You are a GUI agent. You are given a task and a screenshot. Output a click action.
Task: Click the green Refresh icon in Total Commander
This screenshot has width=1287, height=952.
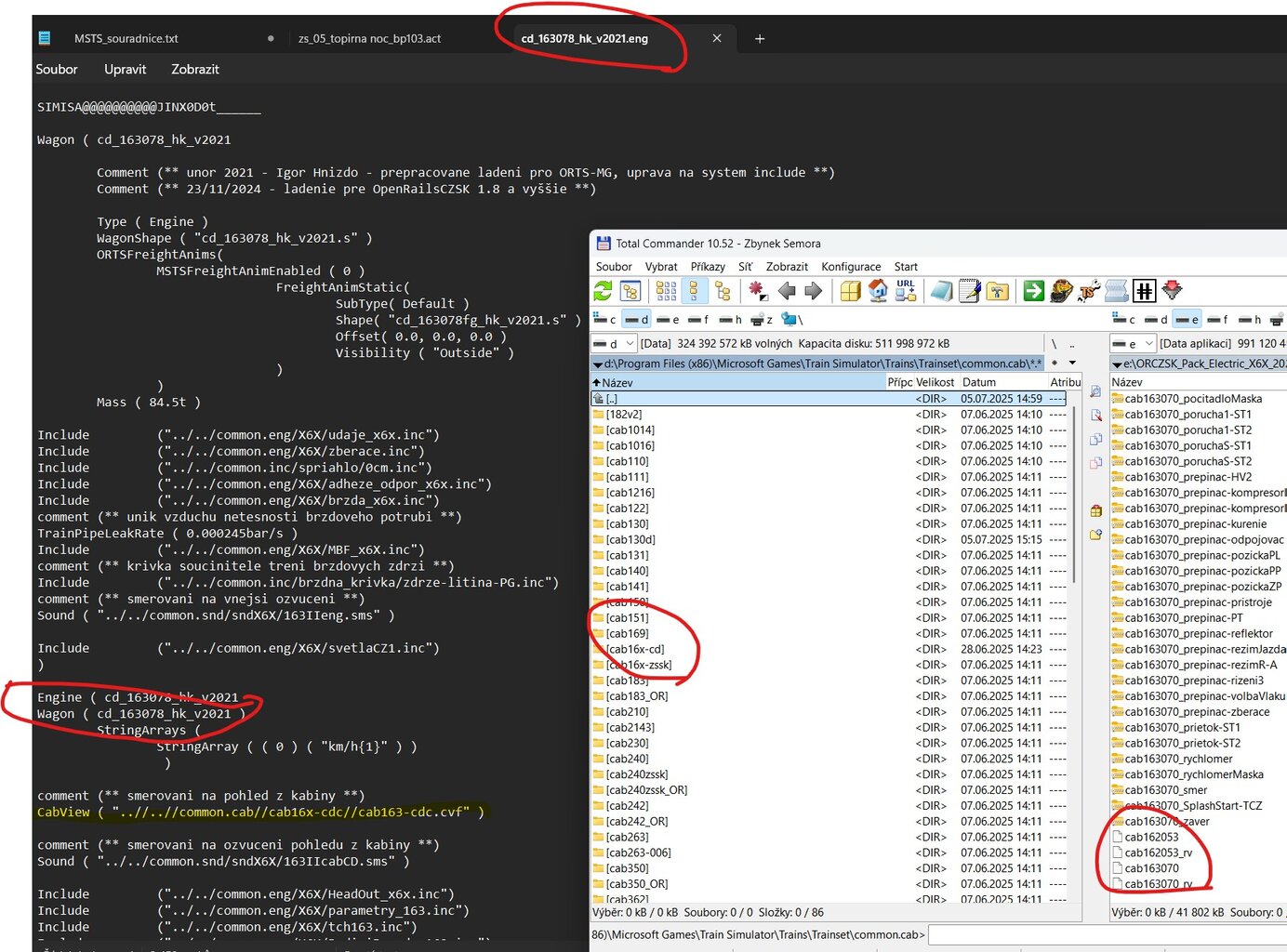[603, 291]
